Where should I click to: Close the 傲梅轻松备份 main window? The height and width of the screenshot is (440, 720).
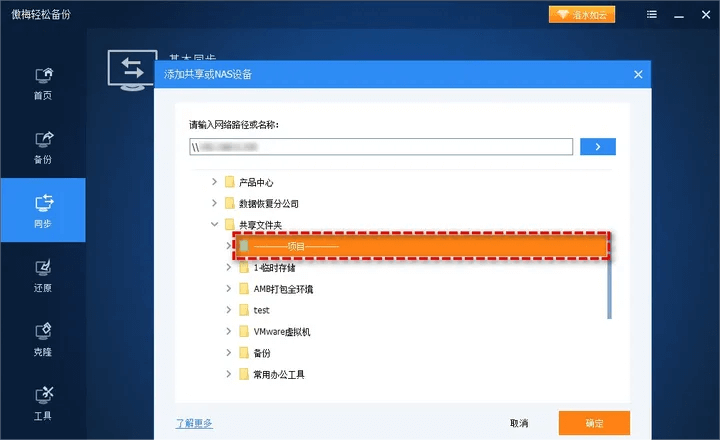pos(706,15)
